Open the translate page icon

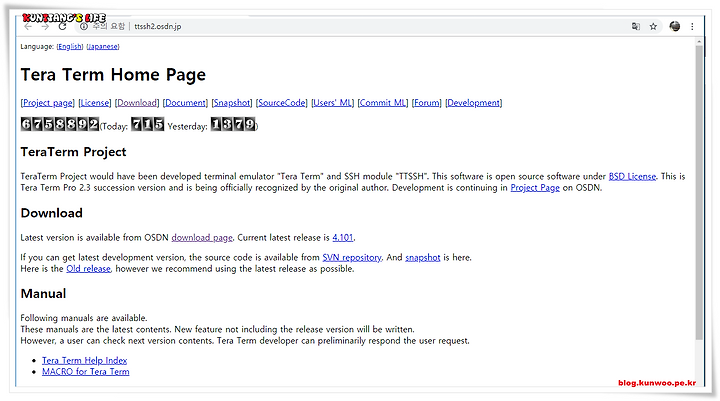tap(636, 27)
